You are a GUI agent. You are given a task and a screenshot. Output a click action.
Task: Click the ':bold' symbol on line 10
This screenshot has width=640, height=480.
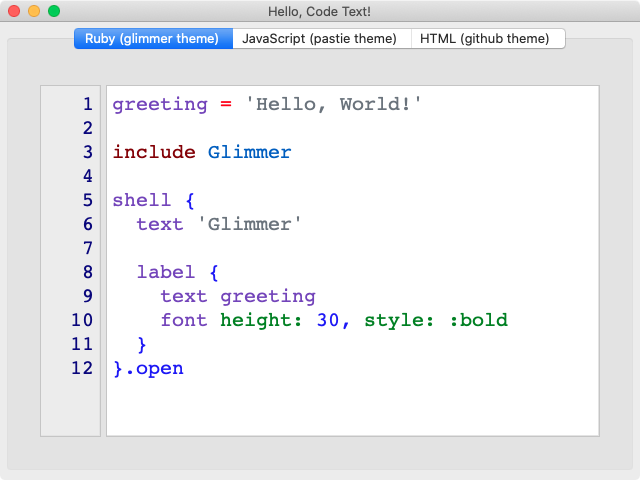pyautogui.click(x=479, y=320)
